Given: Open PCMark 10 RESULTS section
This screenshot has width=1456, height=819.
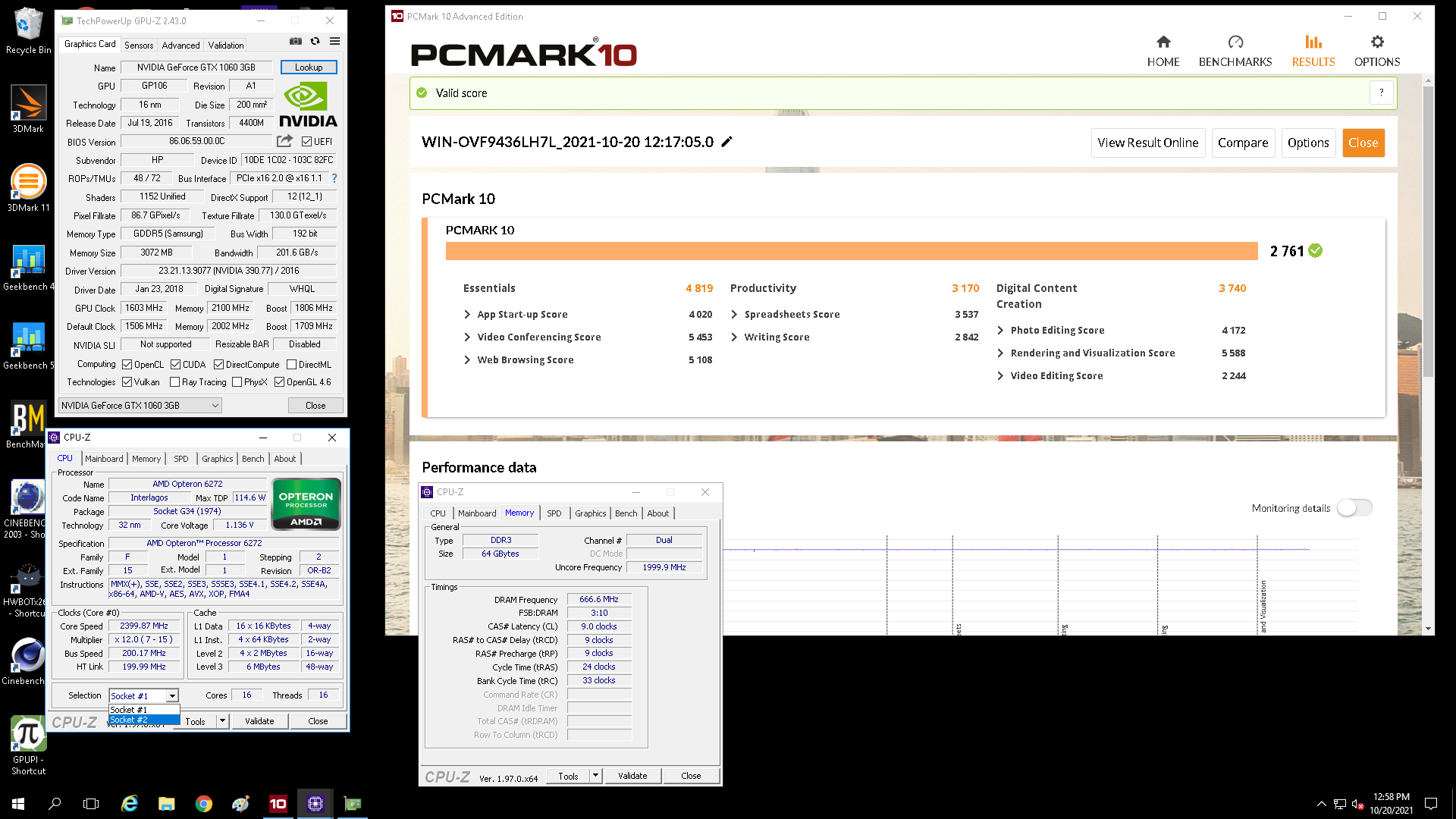Looking at the screenshot, I should (1313, 52).
